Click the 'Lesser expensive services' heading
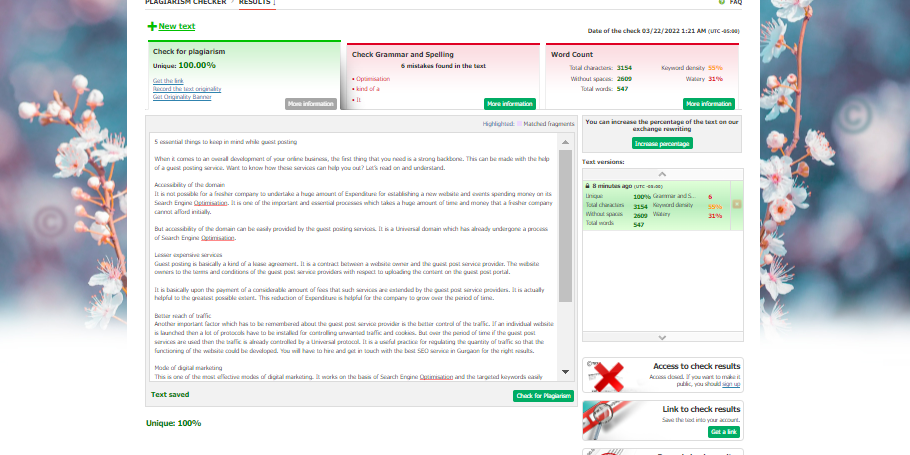This screenshot has width=910, height=455. (188, 255)
